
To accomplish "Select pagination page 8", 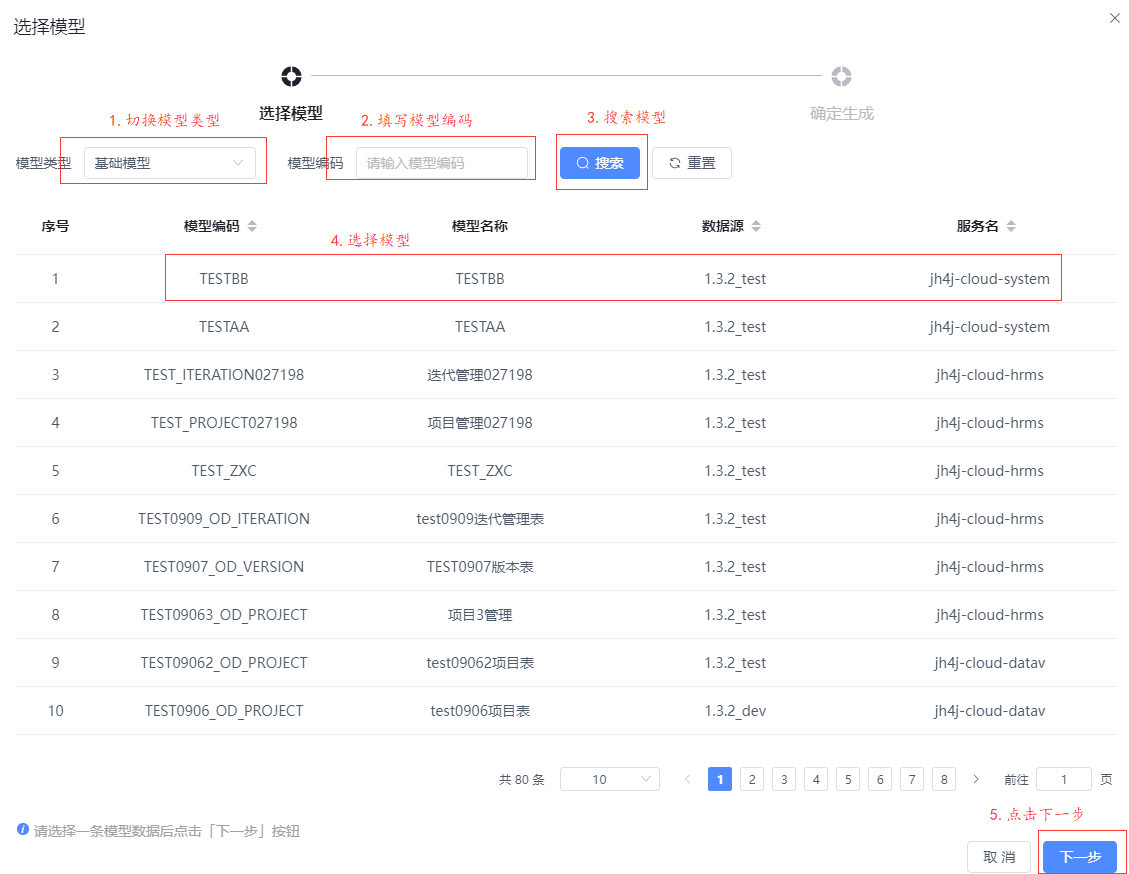I will tap(944, 779).
